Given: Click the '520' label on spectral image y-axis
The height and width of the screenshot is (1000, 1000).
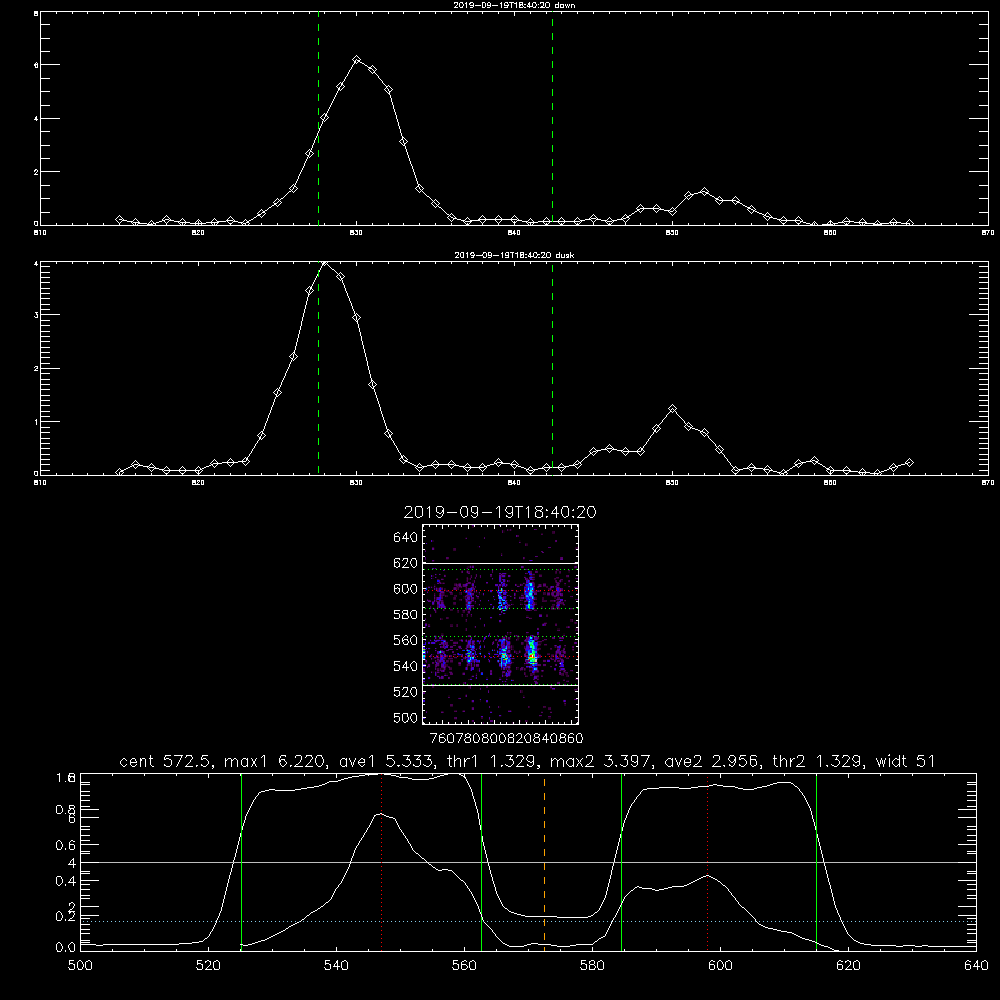Looking at the screenshot, I should click(406, 692).
